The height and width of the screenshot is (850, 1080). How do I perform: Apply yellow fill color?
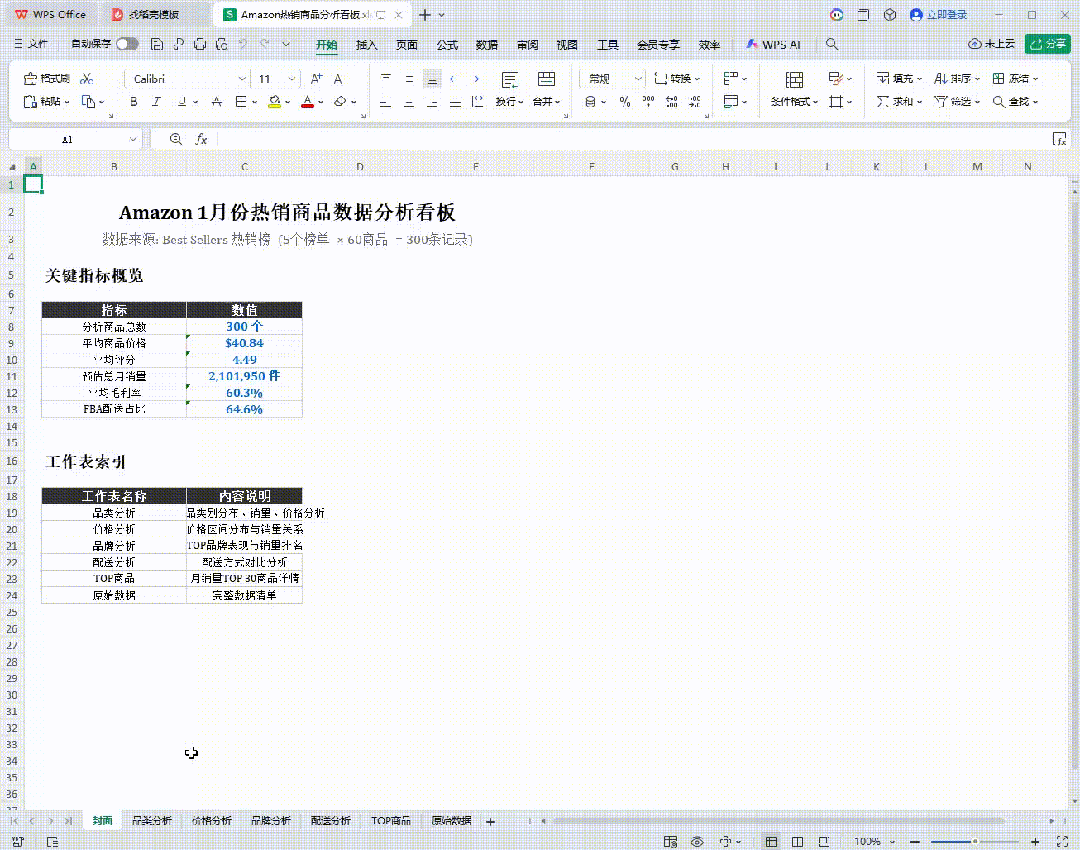[x=275, y=102]
